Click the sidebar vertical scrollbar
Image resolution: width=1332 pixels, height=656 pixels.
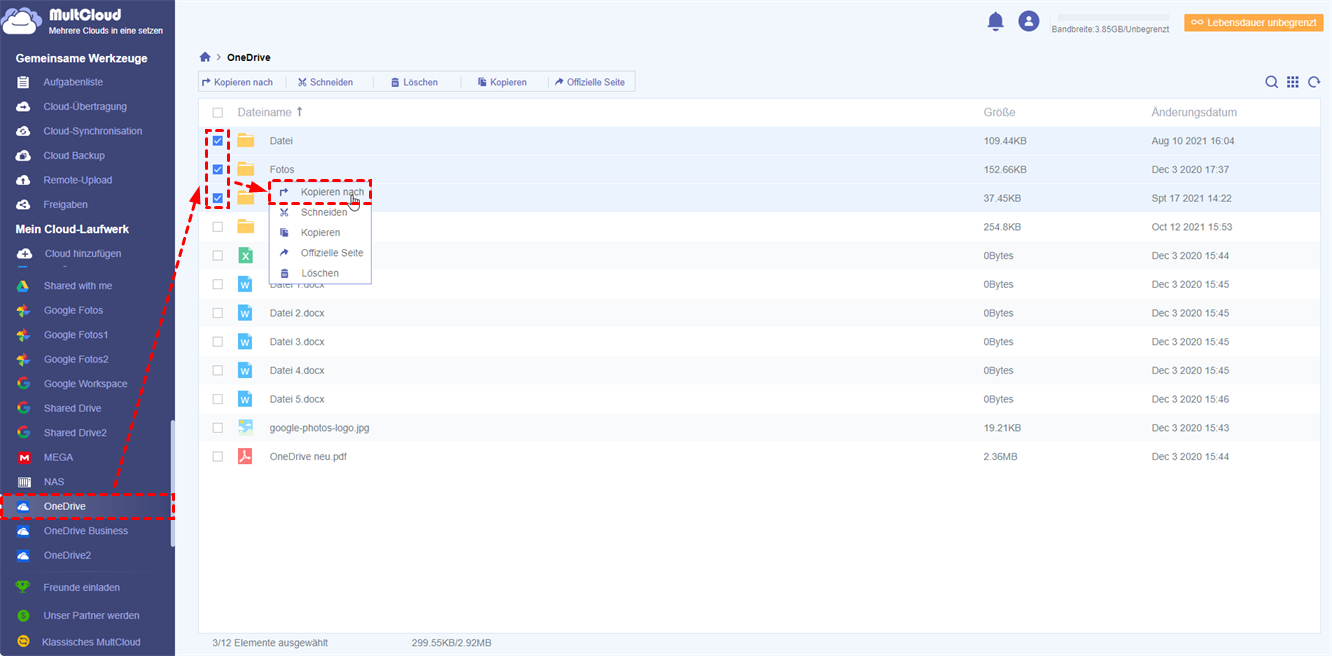[x=172, y=482]
